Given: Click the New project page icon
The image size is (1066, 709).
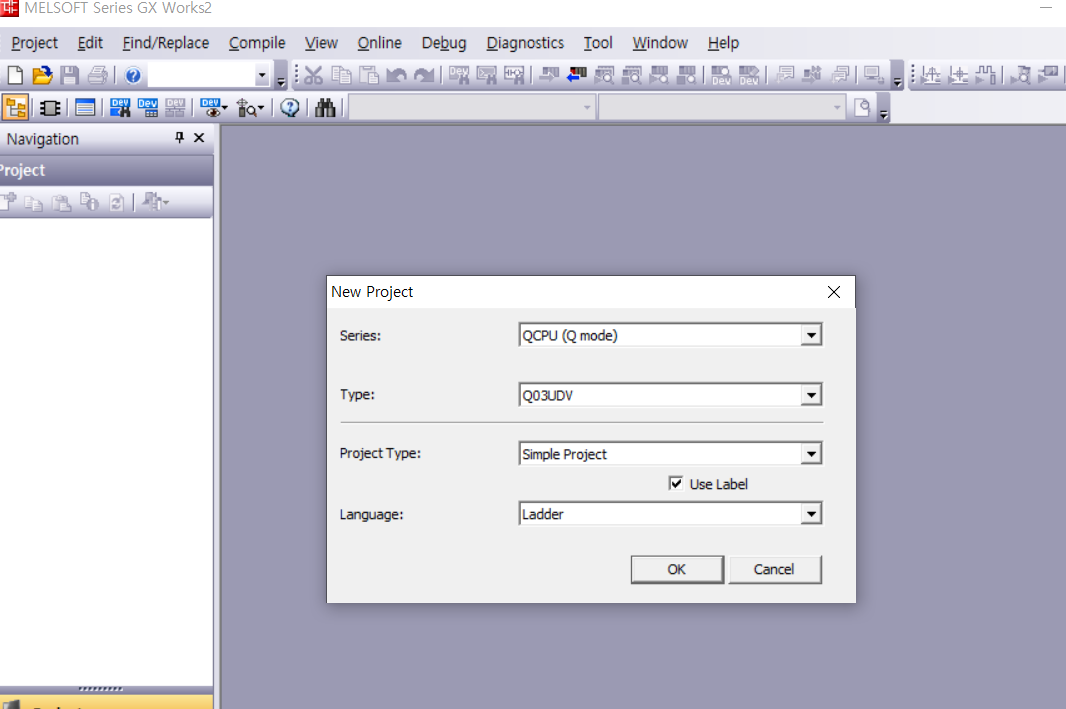Looking at the screenshot, I should coord(15,75).
